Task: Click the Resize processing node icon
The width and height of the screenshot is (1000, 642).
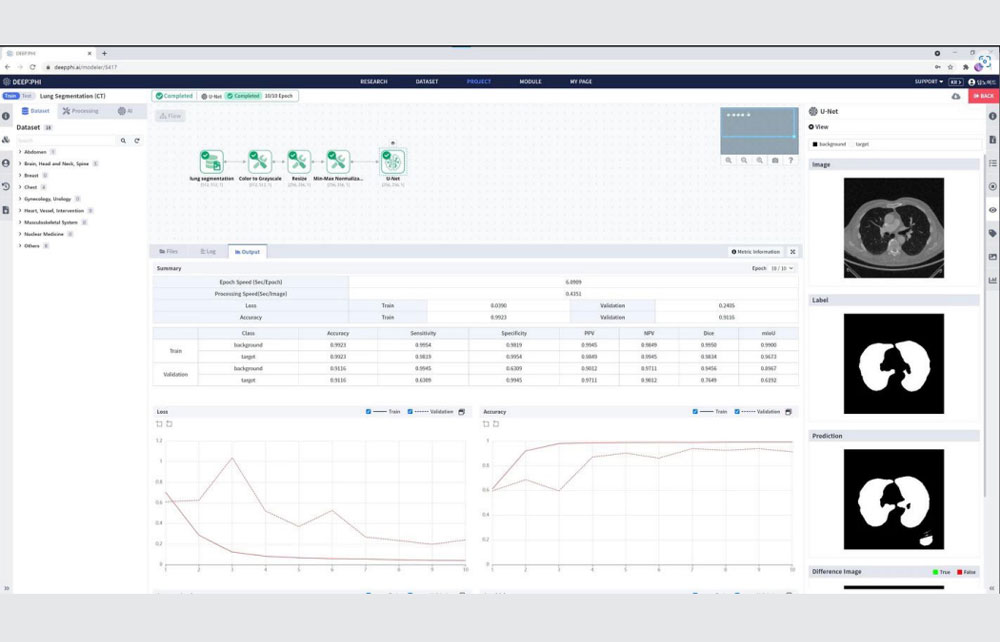Action: pos(298,161)
